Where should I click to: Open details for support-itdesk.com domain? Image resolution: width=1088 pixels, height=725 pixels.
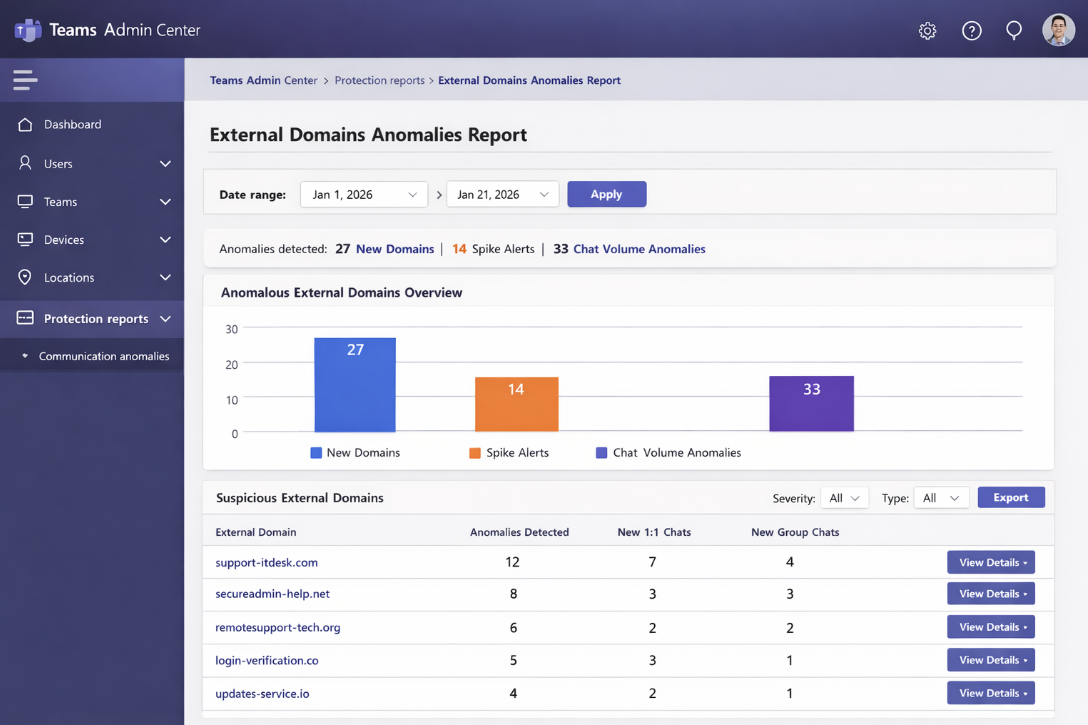tap(991, 562)
